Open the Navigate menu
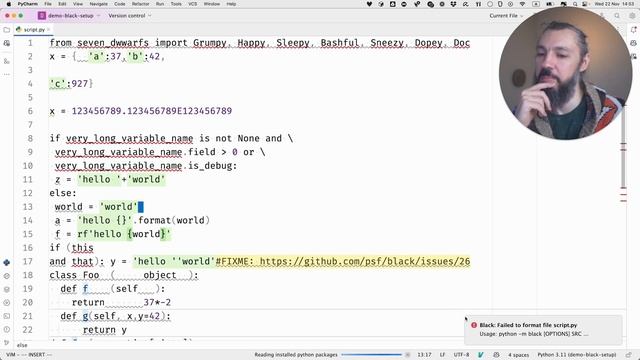Image resolution: width=640 pixels, height=360 pixels. (98, 4)
